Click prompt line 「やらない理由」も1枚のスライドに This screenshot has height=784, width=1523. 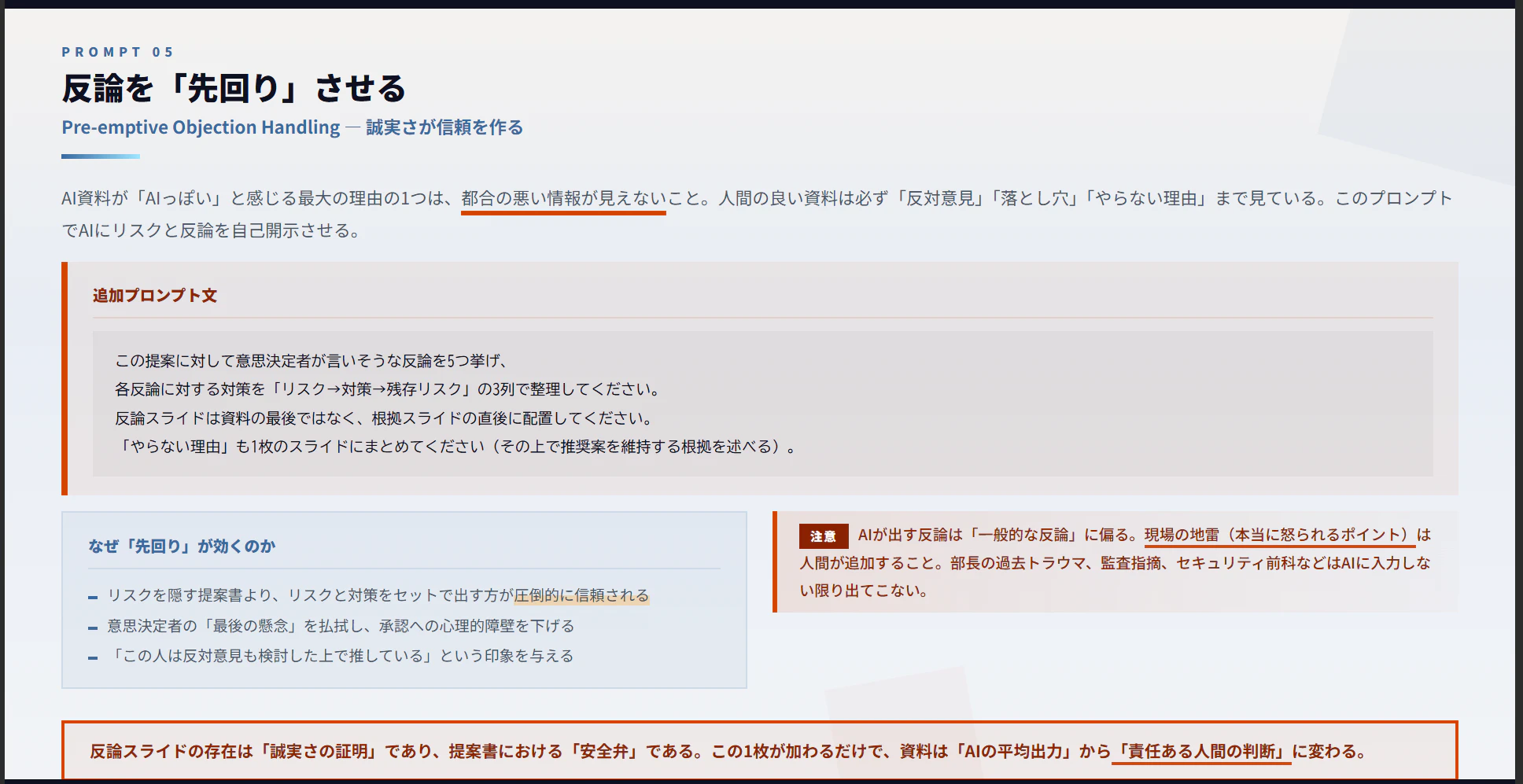click(x=456, y=447)
